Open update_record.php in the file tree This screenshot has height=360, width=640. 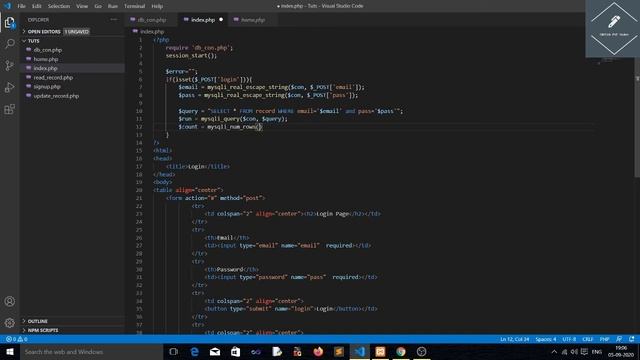click(x=56, y=96)
